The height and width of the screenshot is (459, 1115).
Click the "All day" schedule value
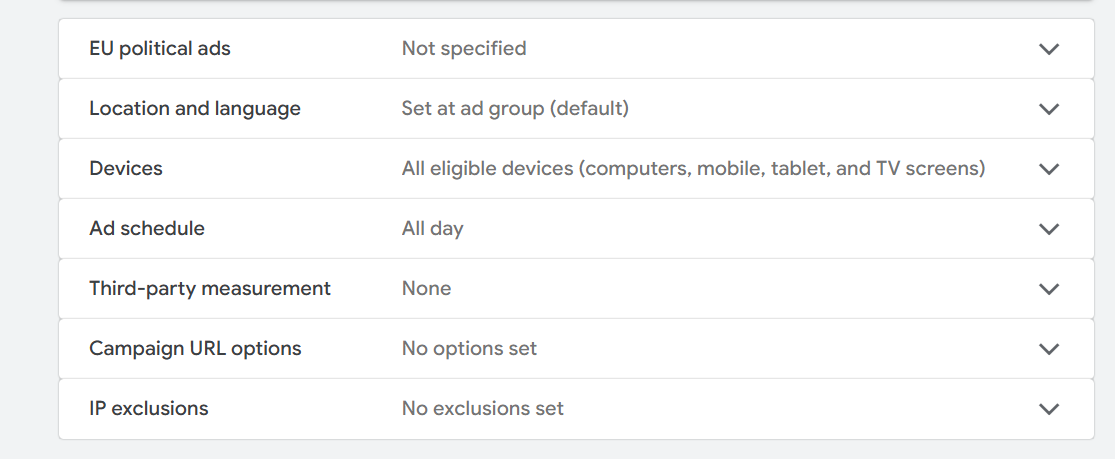coord(432,228)
